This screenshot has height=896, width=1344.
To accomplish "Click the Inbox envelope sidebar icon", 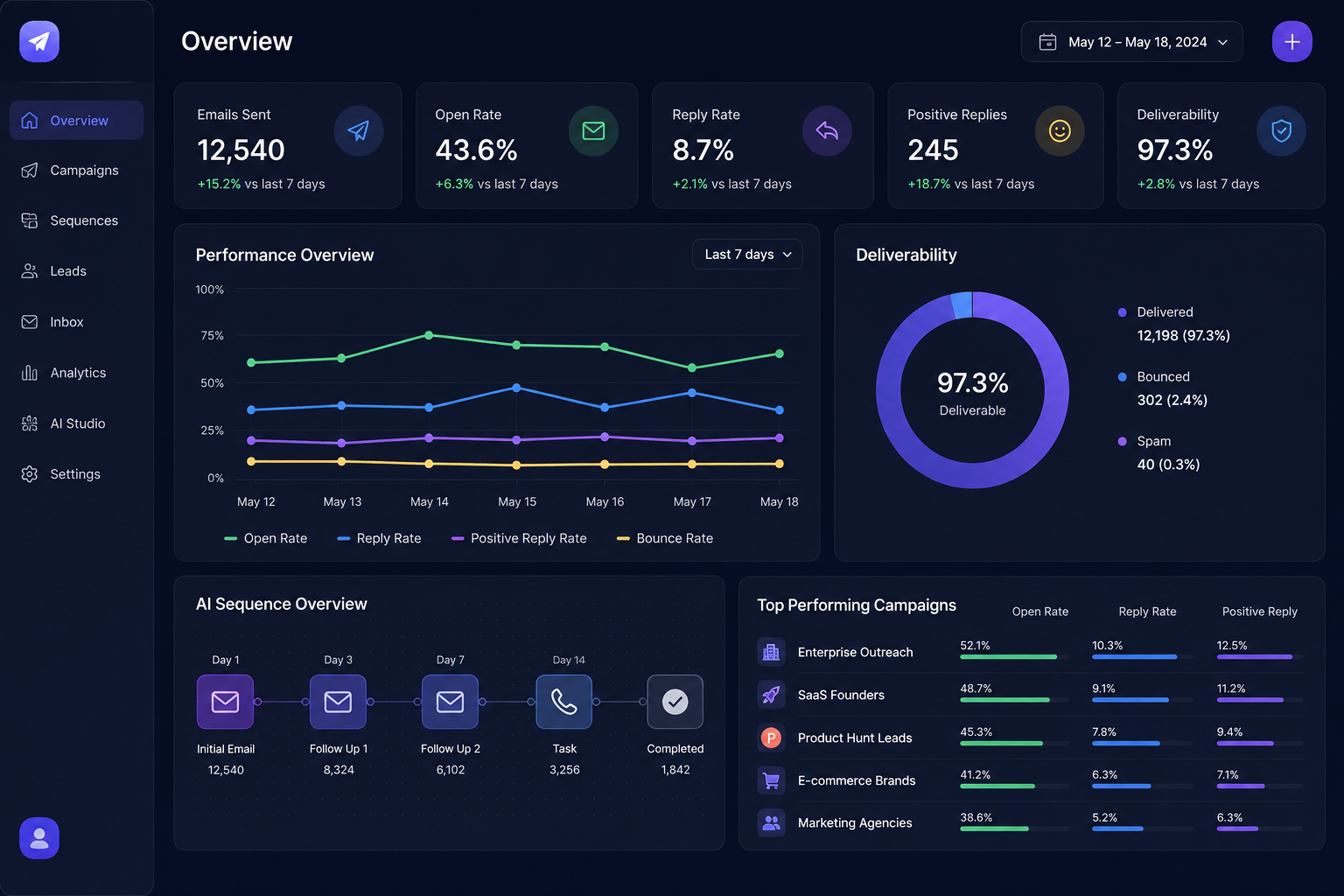I will point(30,322).
